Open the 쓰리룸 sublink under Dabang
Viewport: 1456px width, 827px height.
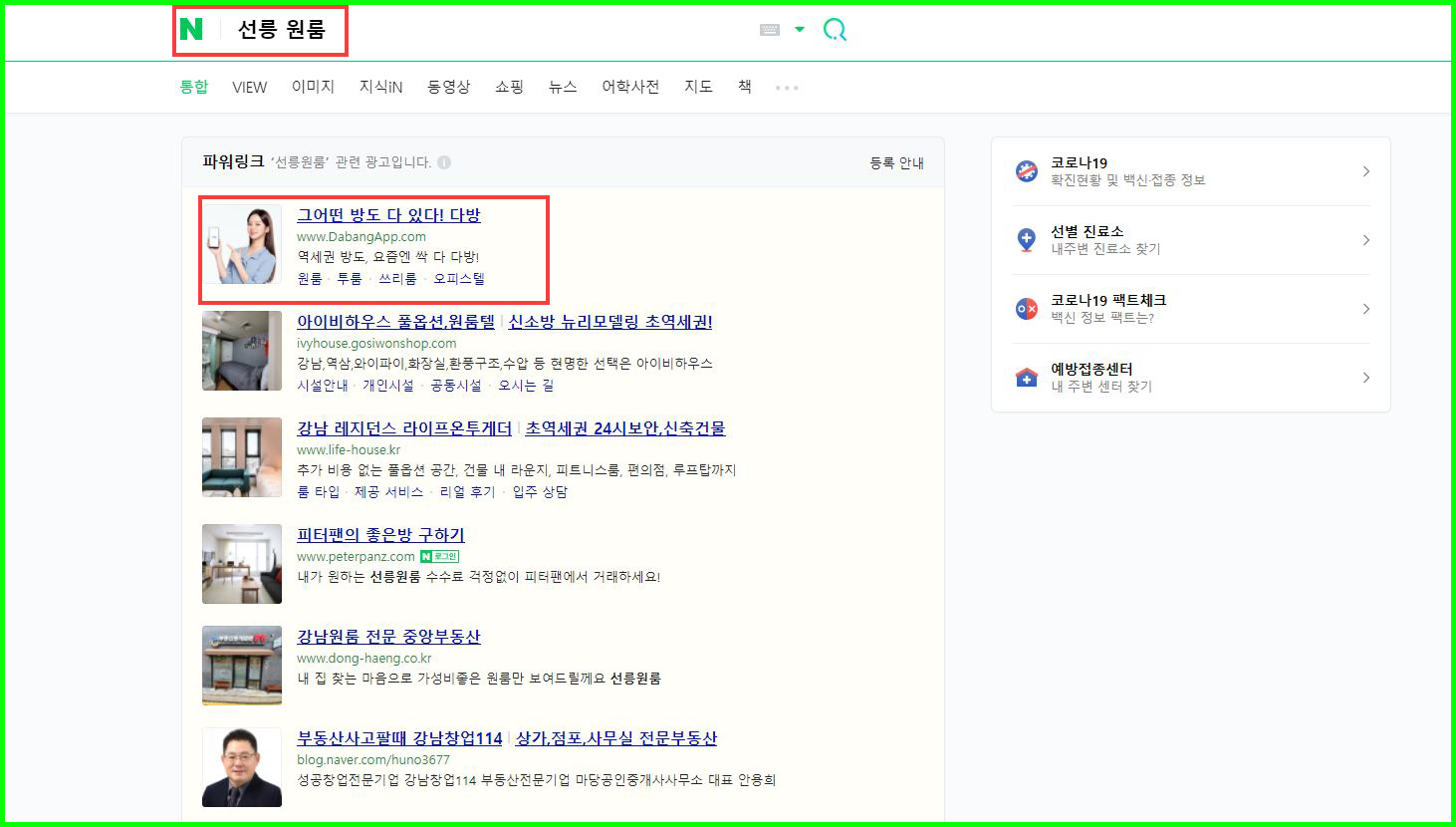397,279
